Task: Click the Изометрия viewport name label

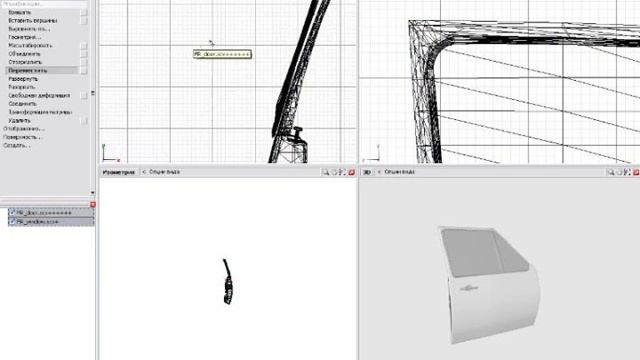Action: (119, 172)
